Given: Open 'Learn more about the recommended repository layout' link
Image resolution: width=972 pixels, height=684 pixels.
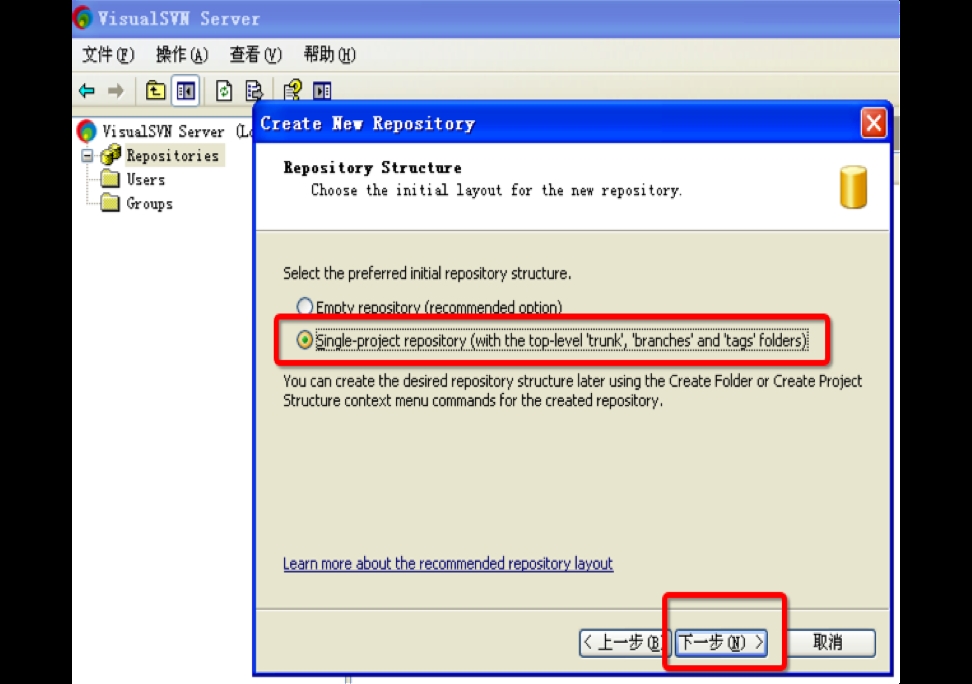Looking at the screenshot, I should click(x=448, y=564).
